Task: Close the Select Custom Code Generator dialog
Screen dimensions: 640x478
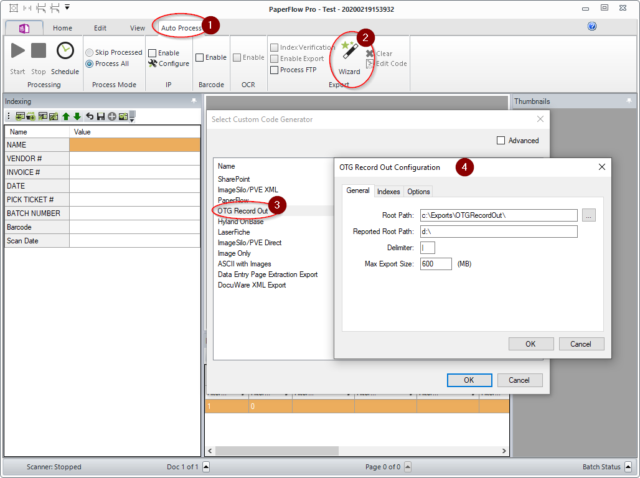Action: point(540,119)
